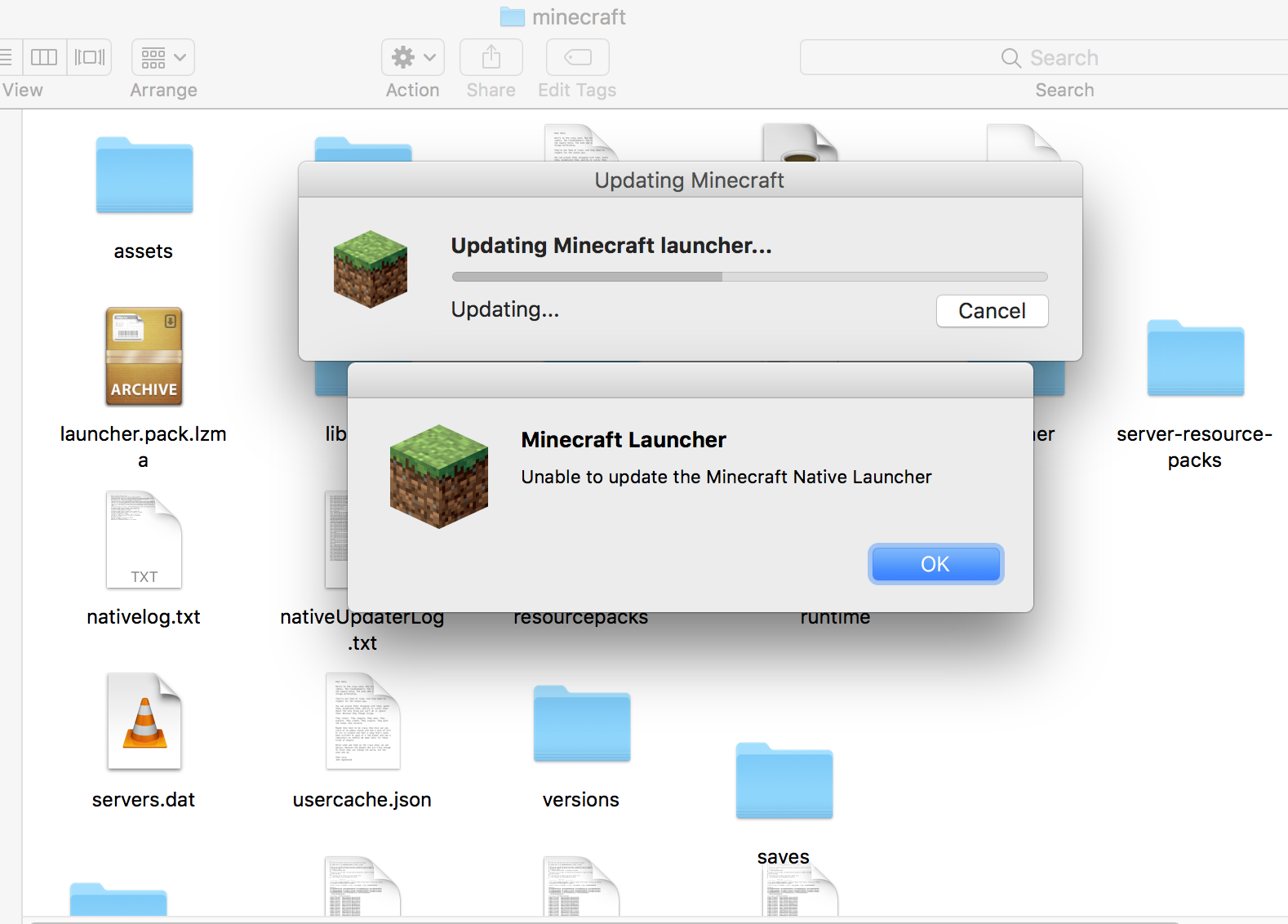The height and width of the screenshot is (924, 1288).
Task: Switch Finder to column view
Action: (x=44, y=57)
